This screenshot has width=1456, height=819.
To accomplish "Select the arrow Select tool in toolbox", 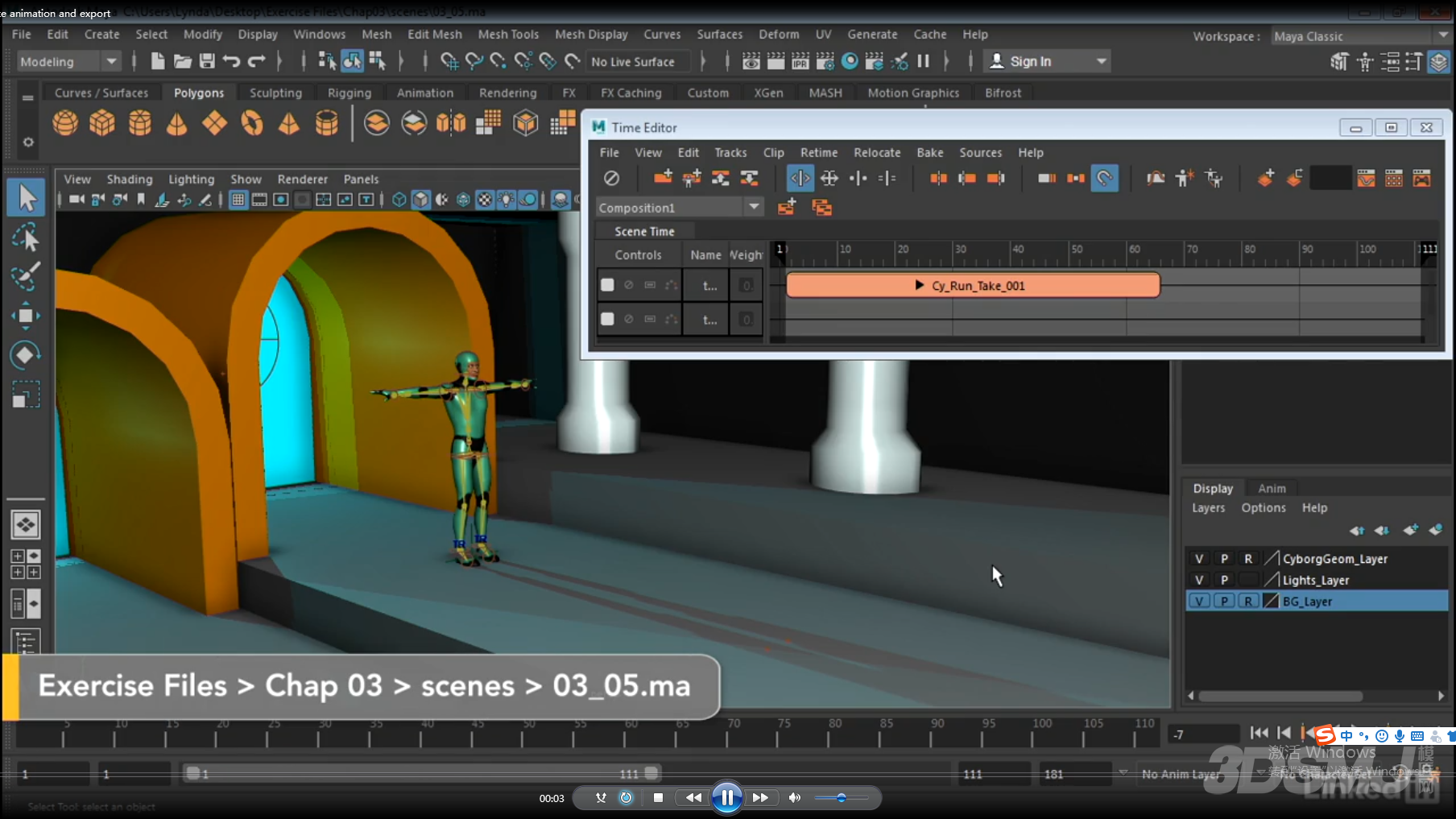I will tap(26, 197).
